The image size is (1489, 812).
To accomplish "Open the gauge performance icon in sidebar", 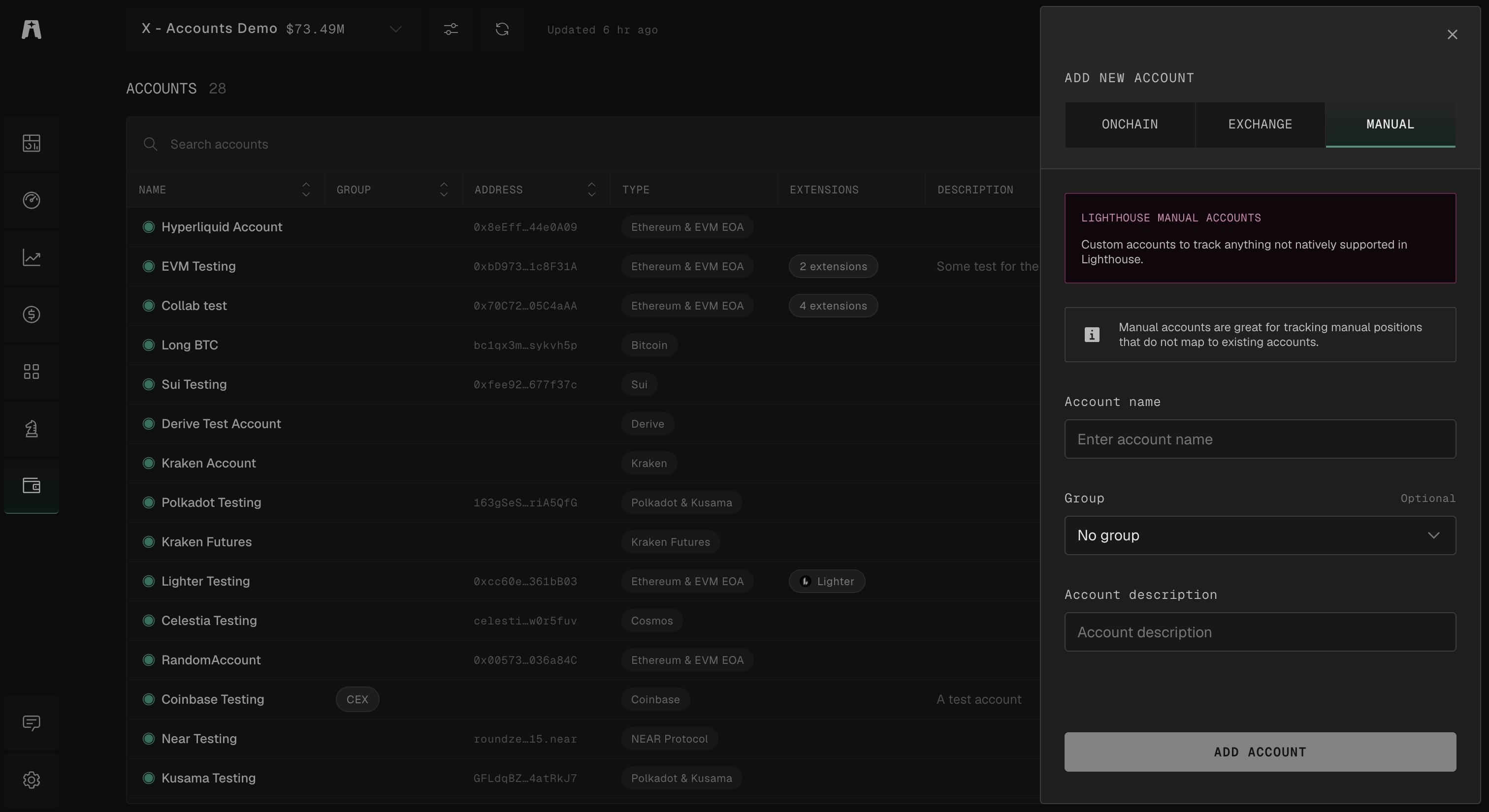I will click(31, 200).
